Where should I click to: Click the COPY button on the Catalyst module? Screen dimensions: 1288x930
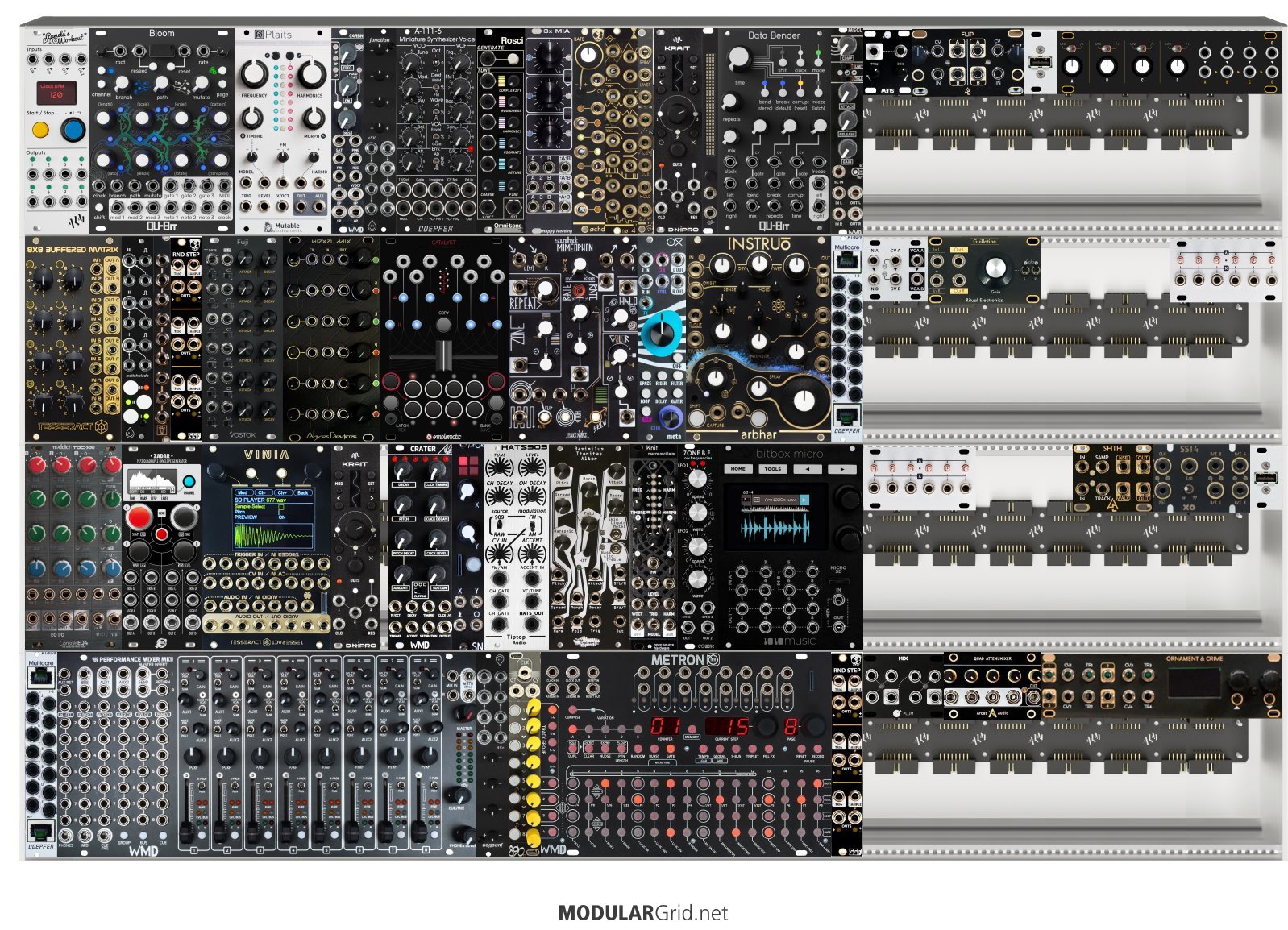click(443, 323)
